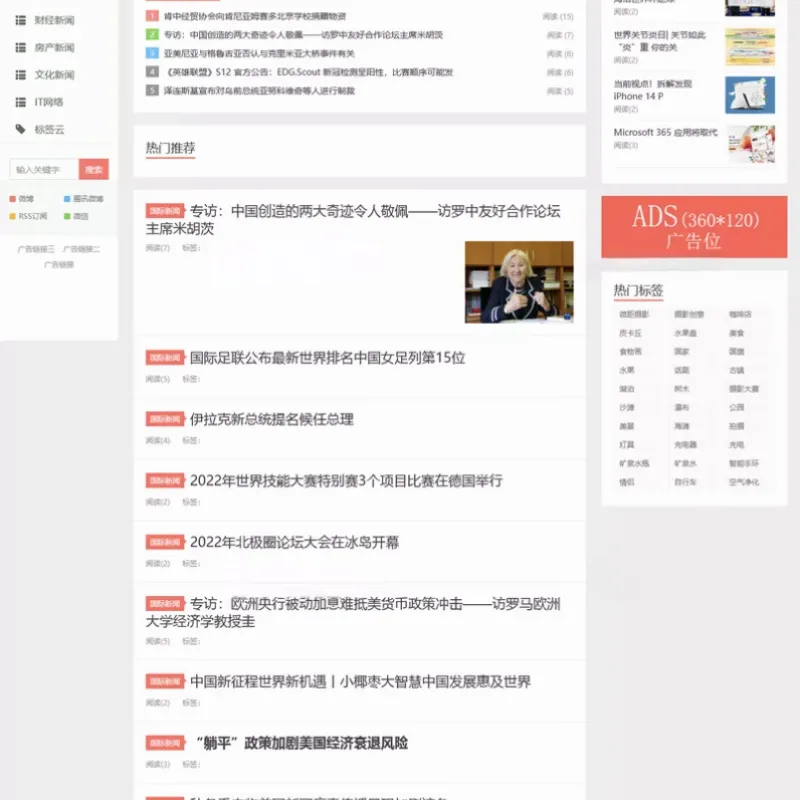Viewport: 800px width, 800px height.
Task: Click category badge beside 欧洲央行 headline
Action: click(x=165, y=604)
